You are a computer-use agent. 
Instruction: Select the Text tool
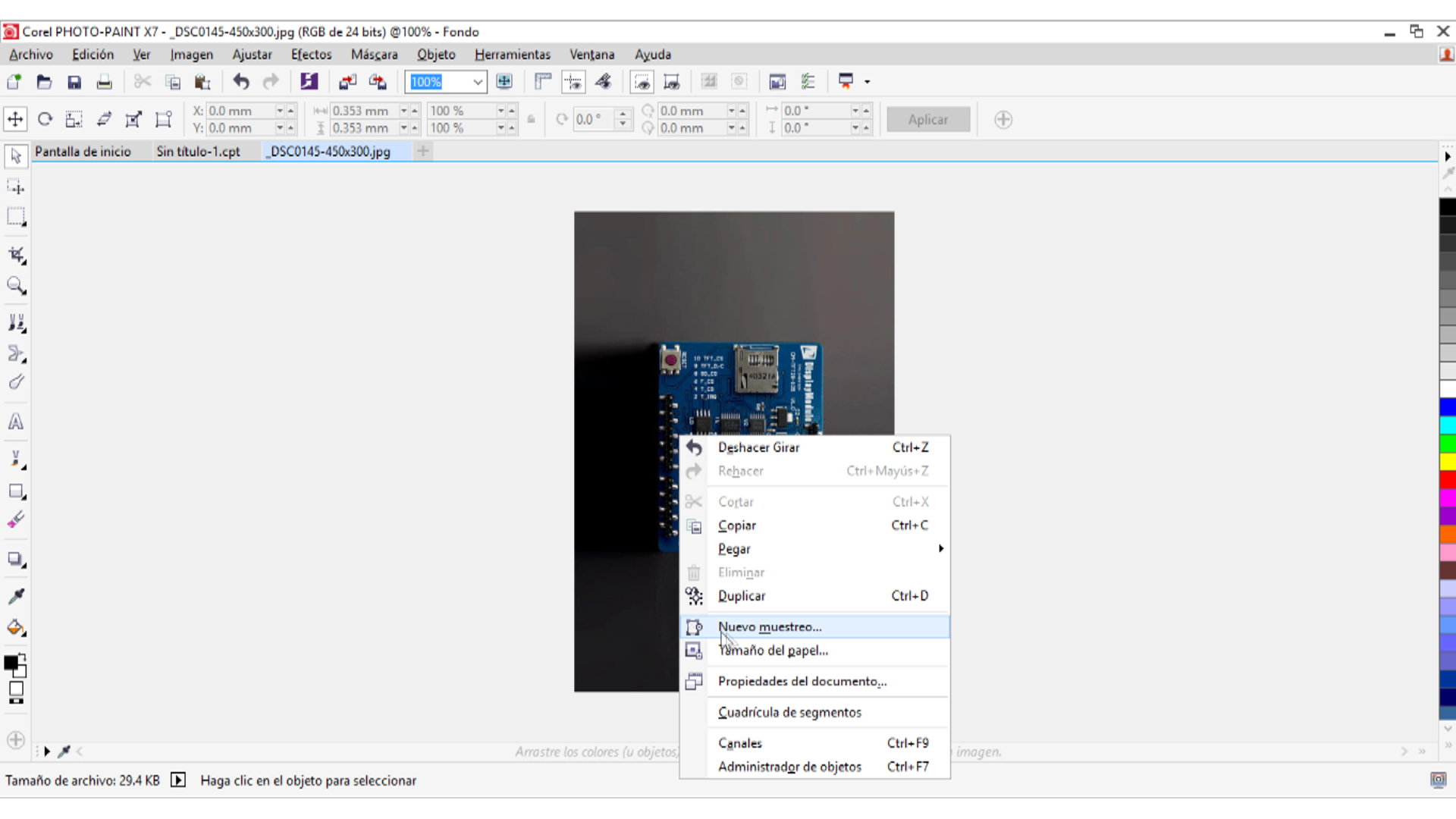(x=16, y=422)
